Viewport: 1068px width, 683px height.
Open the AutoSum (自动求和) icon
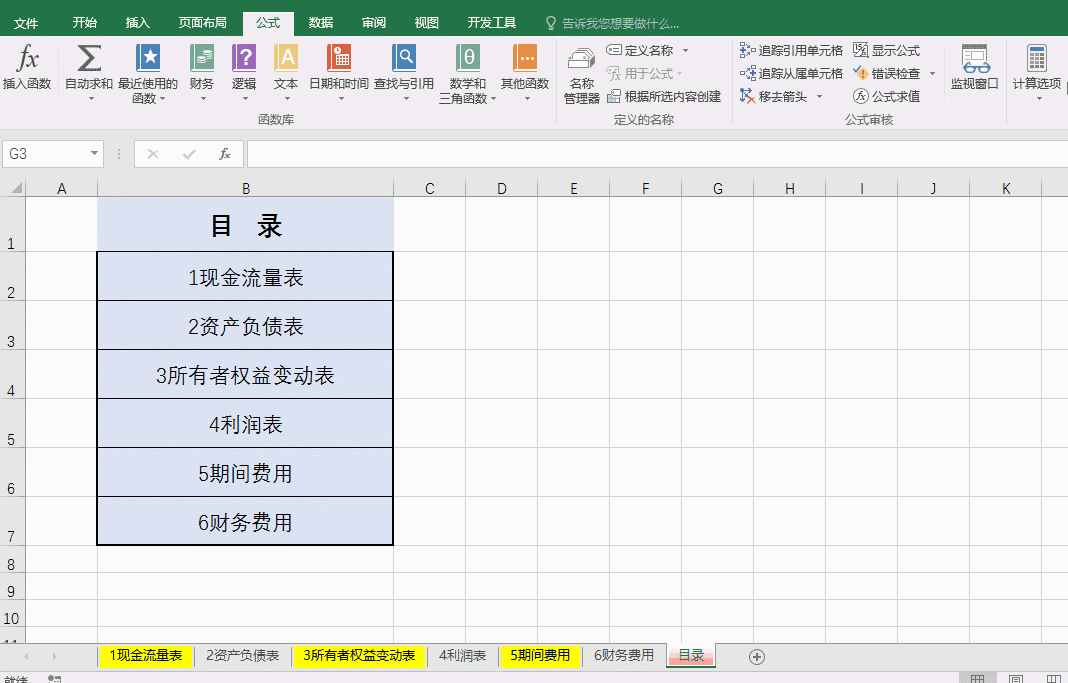(89, 60)
